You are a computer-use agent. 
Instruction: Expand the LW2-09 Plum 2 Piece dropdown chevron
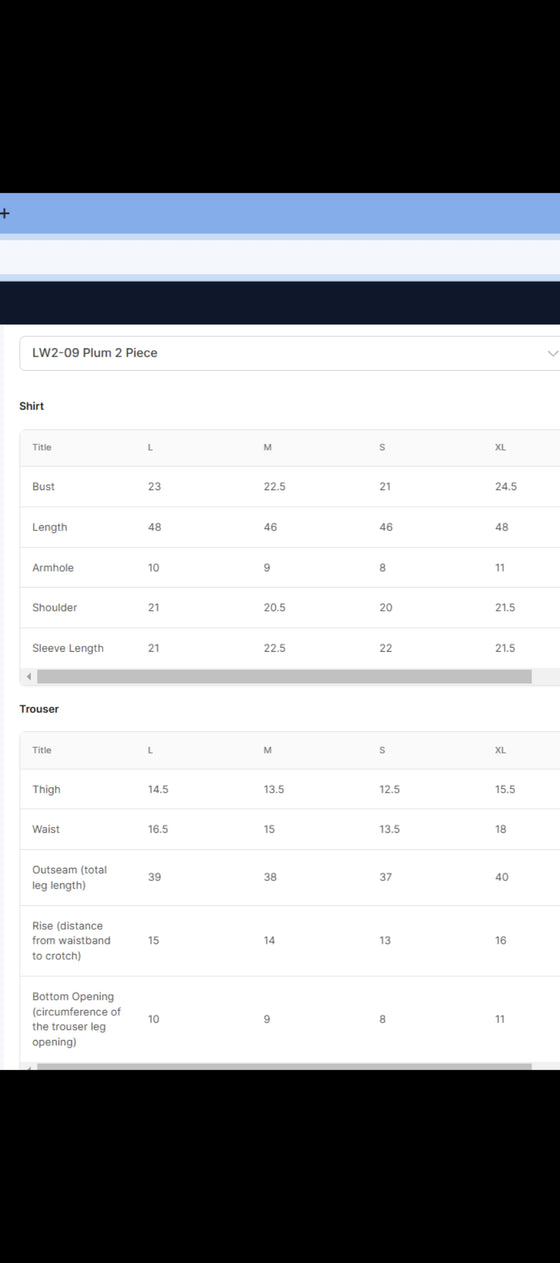[552, 353]
